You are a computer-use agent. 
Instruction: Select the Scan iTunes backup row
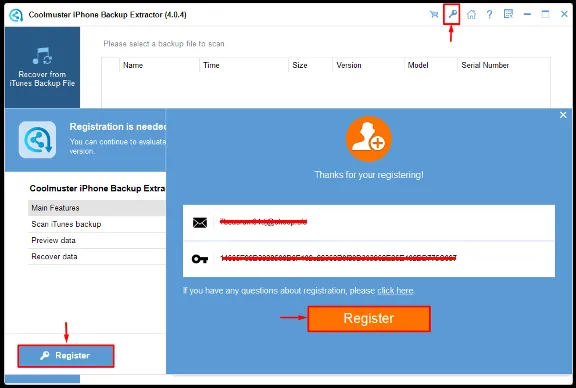(x=97, y=224)
